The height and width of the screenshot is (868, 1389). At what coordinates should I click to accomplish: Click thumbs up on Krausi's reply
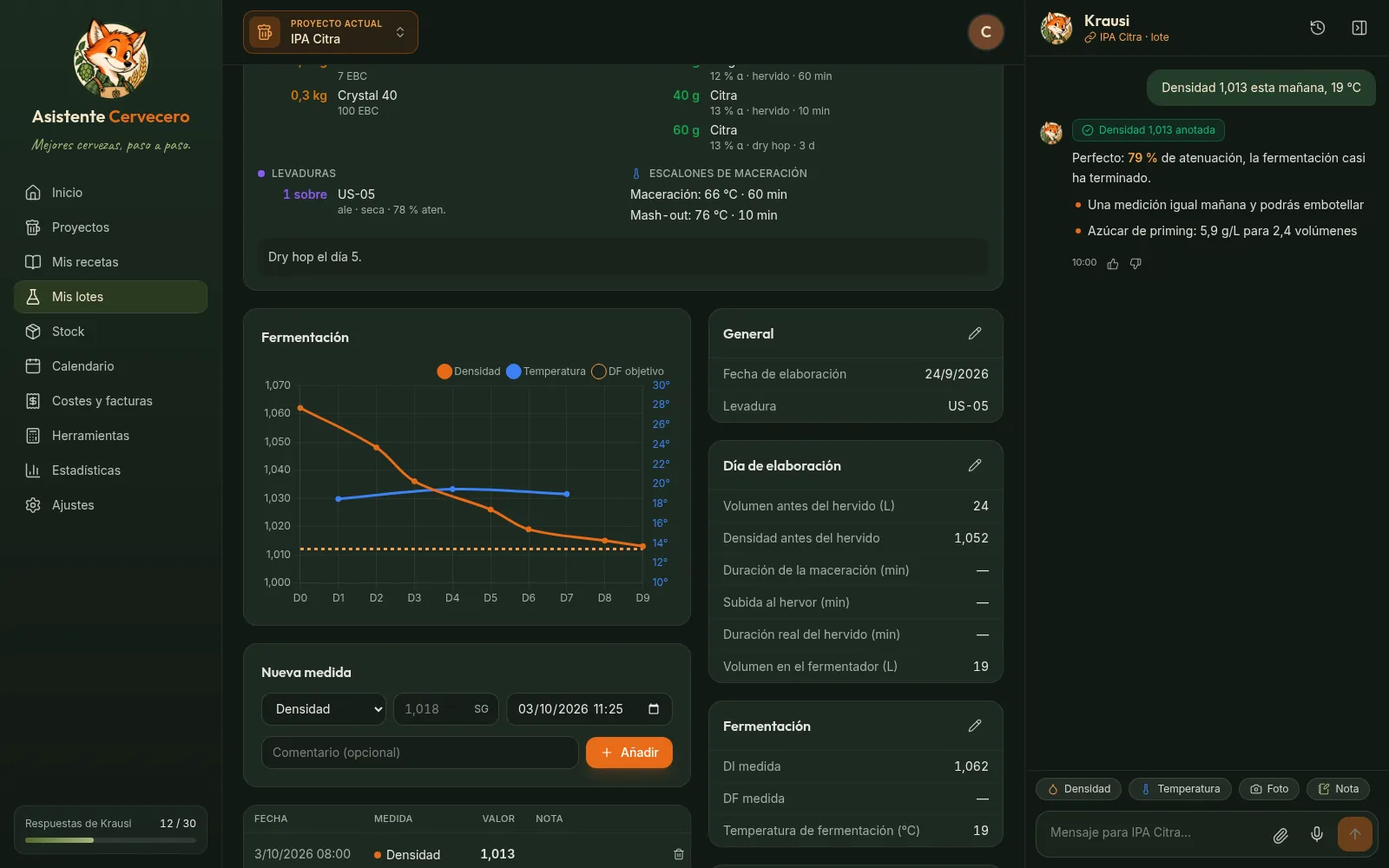pyautogui.click(x=1113, y=264)
